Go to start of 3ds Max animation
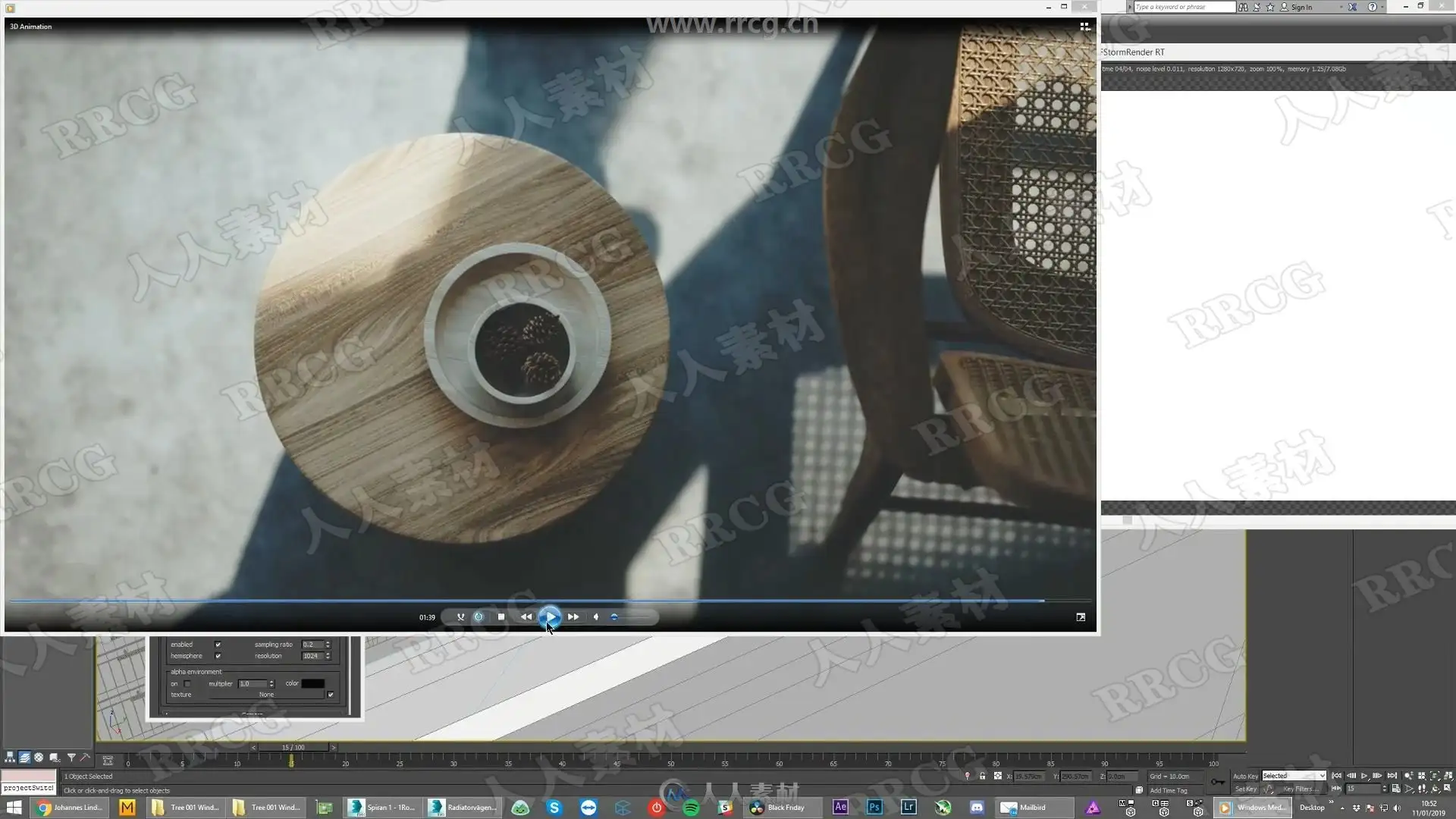 pos(1337,776)
